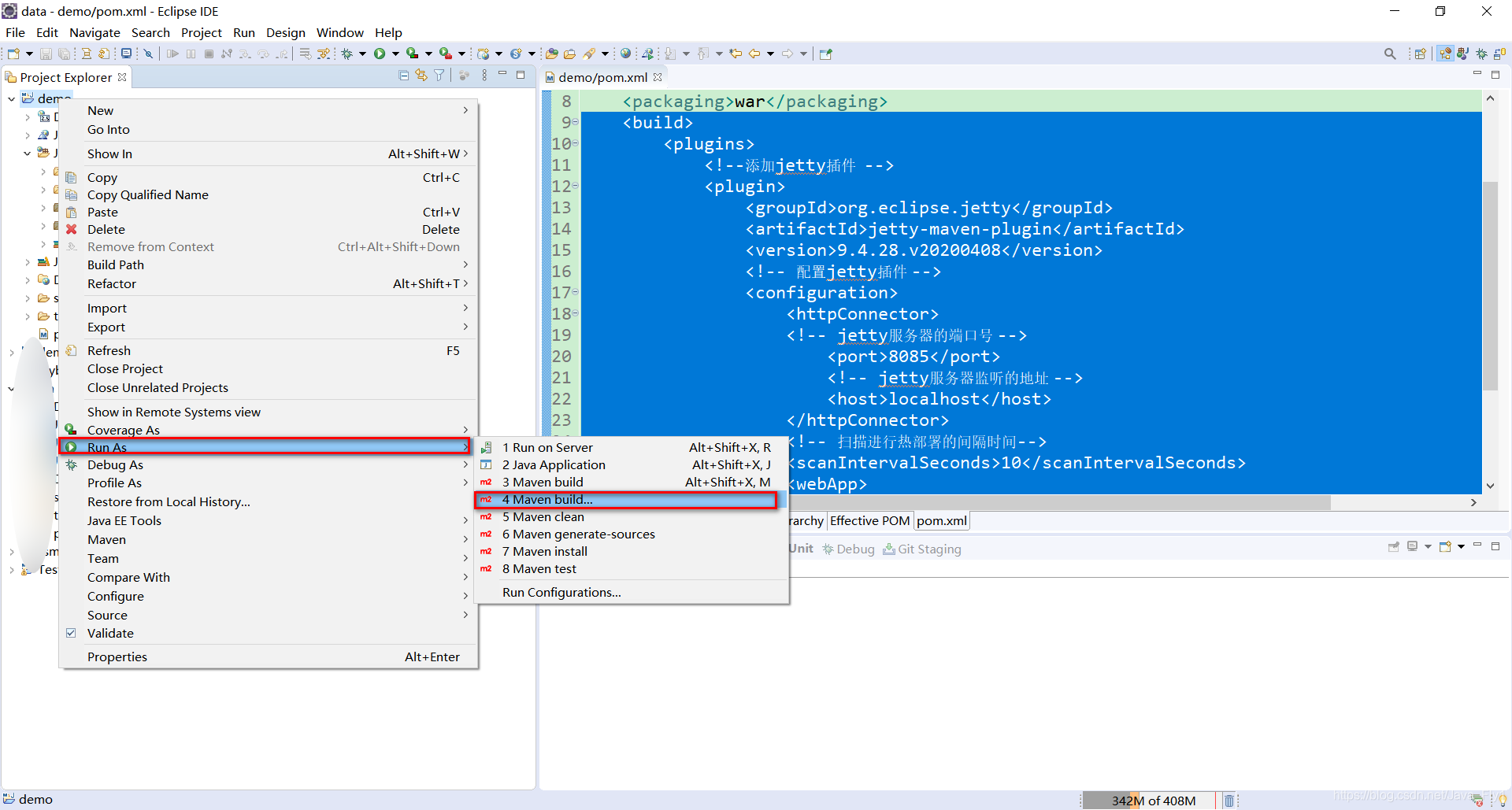Open the Navigate menu
The height and width of the screenshot is (810, 1512).
pyautogui.click(x=94, y=32)
